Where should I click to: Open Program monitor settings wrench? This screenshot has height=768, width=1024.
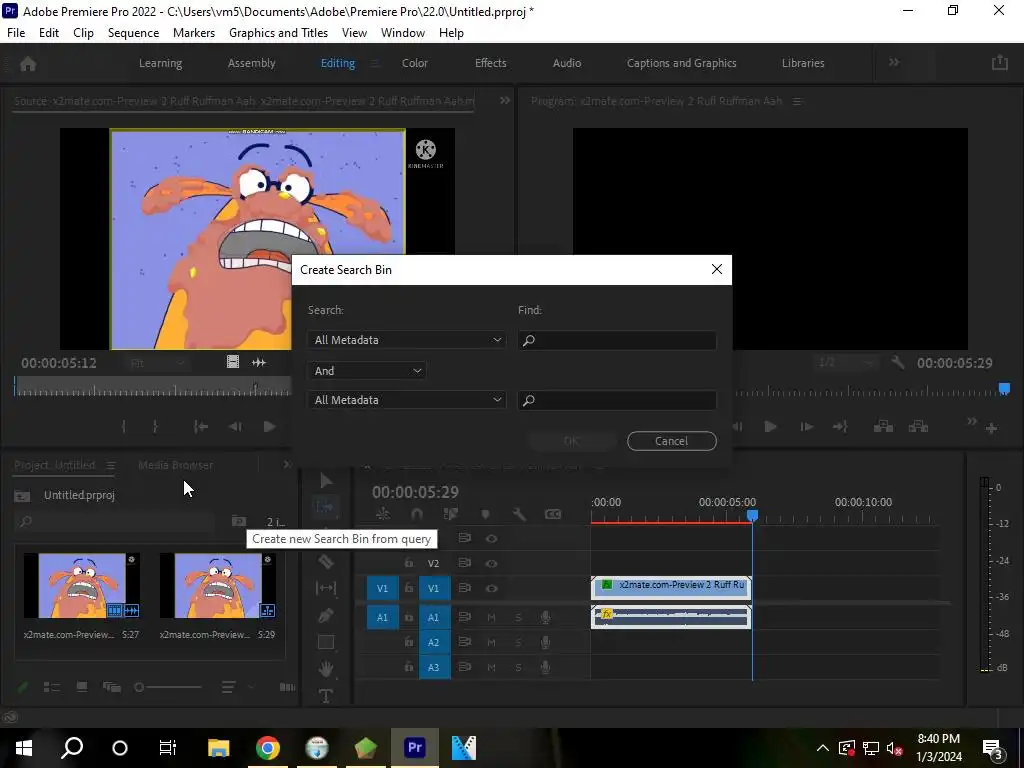click(897, 362)
